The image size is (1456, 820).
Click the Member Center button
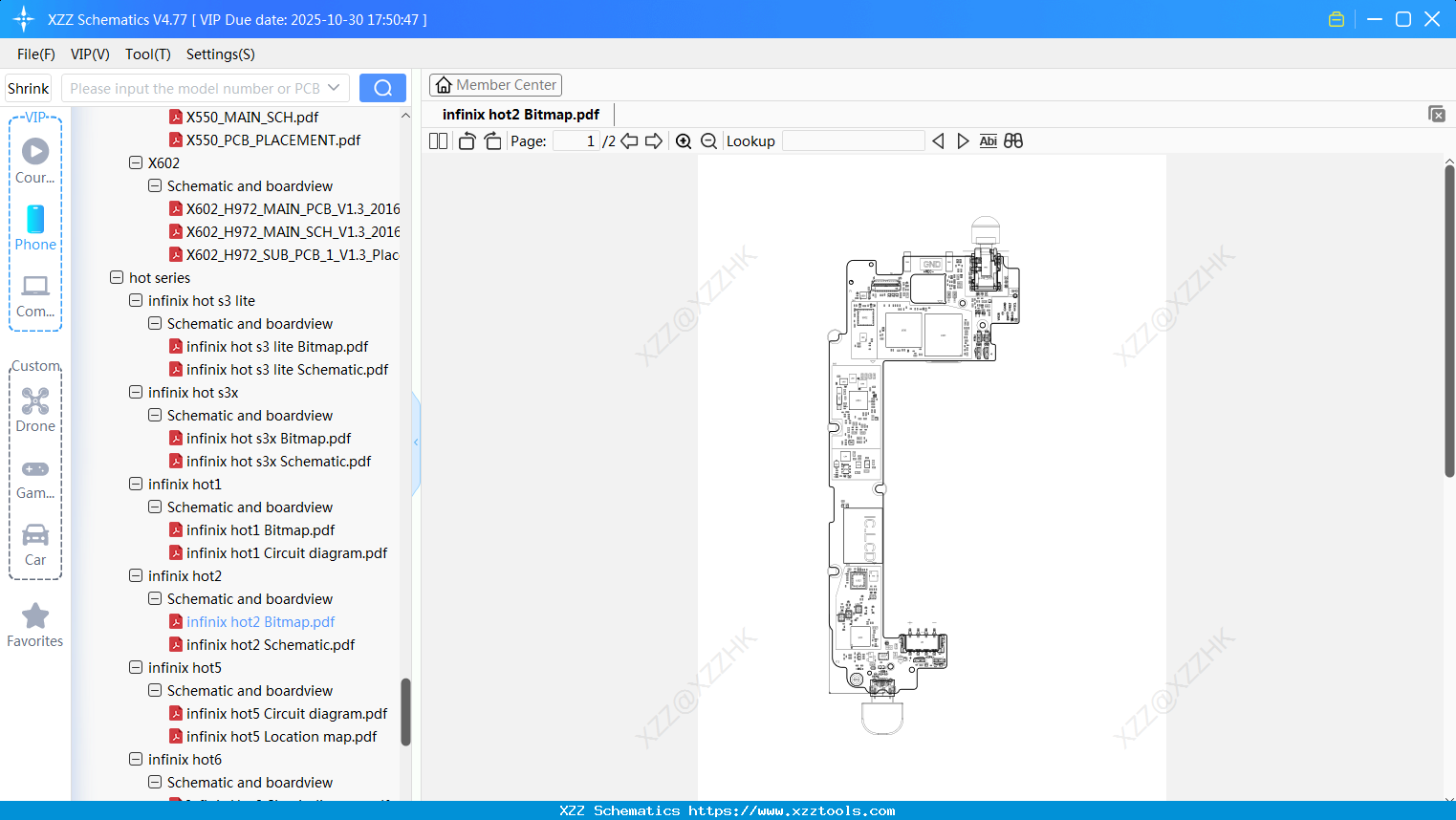[495, 84]
